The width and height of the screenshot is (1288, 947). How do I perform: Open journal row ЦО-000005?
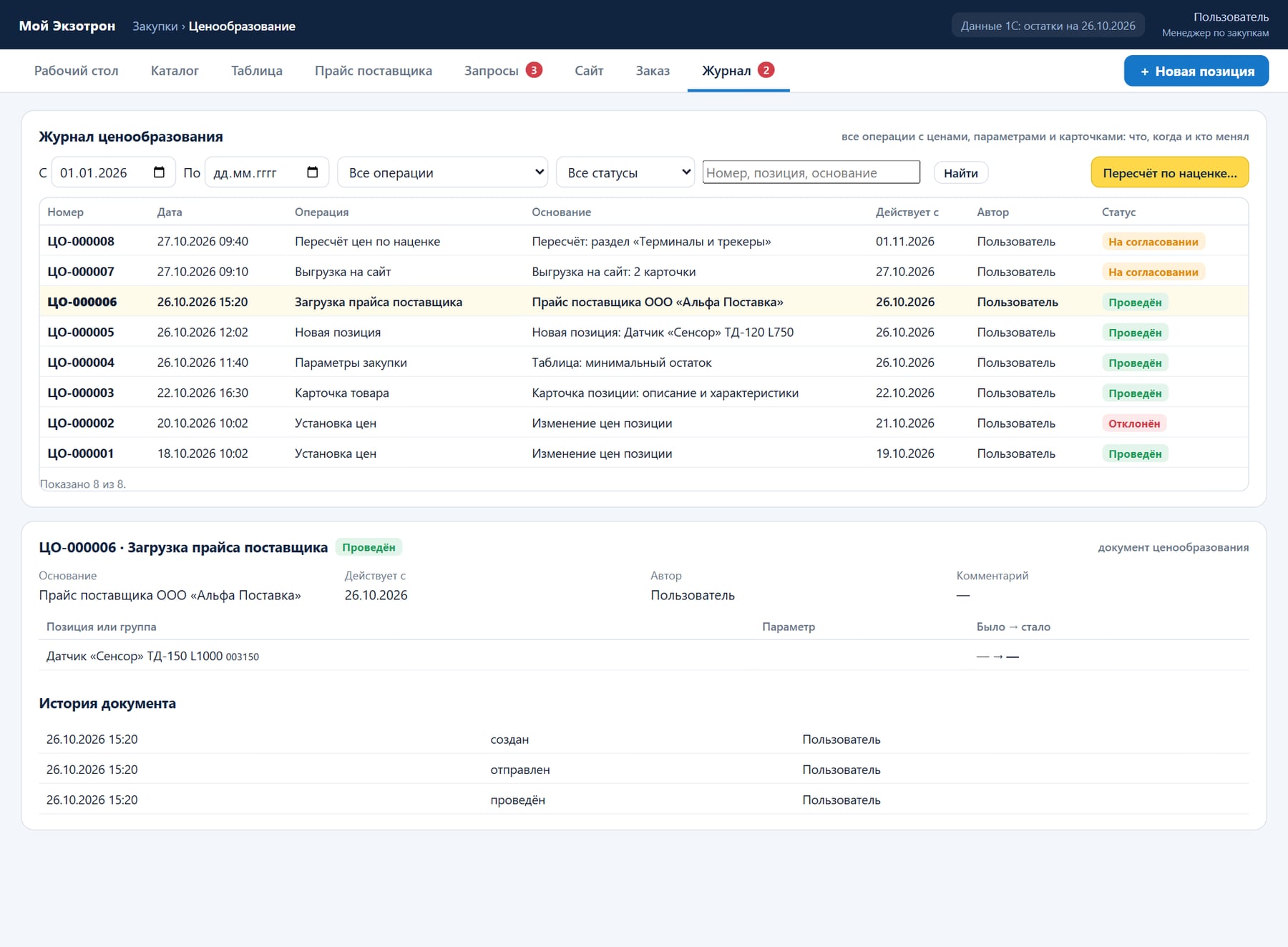(x=644, y=332)
